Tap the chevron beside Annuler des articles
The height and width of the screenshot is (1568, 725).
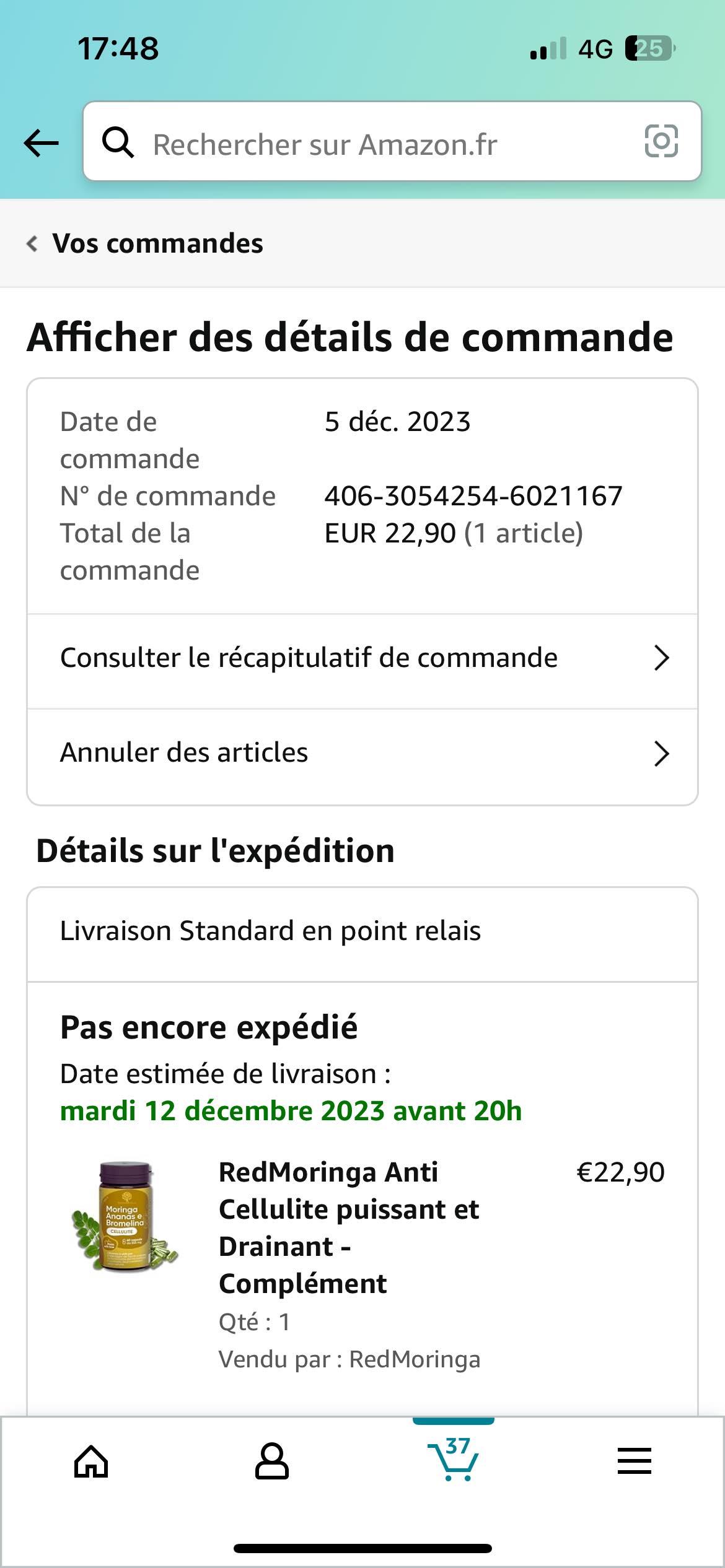point(661,754)
